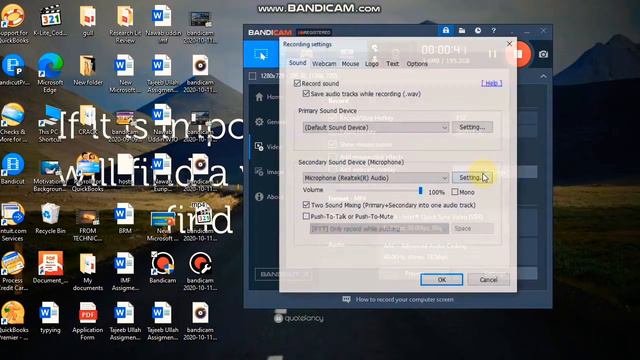Open output folder icon in Bandicam title bar
640x360 pixels.
point(462,31)
